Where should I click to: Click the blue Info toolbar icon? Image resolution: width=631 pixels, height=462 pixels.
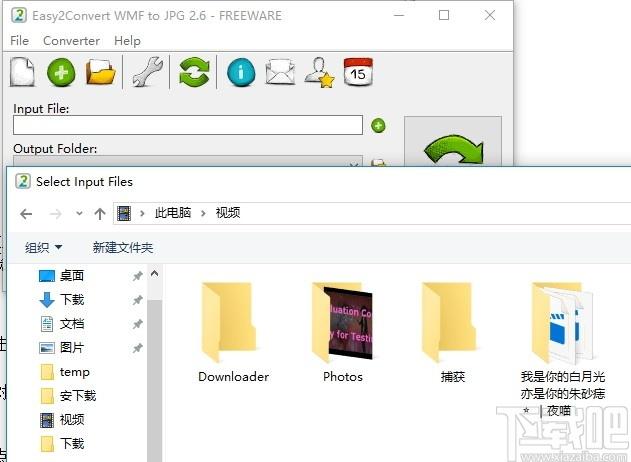point(241,73)
